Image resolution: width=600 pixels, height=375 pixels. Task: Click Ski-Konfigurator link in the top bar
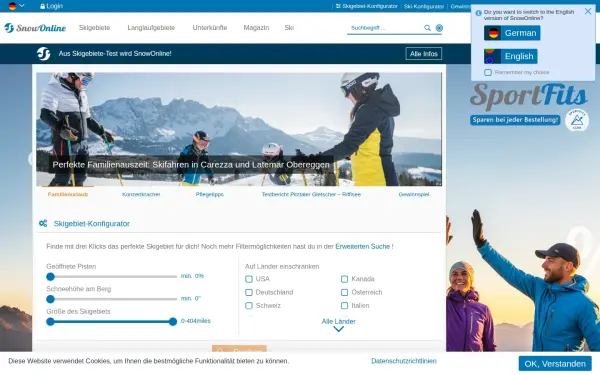pos(424,6)
